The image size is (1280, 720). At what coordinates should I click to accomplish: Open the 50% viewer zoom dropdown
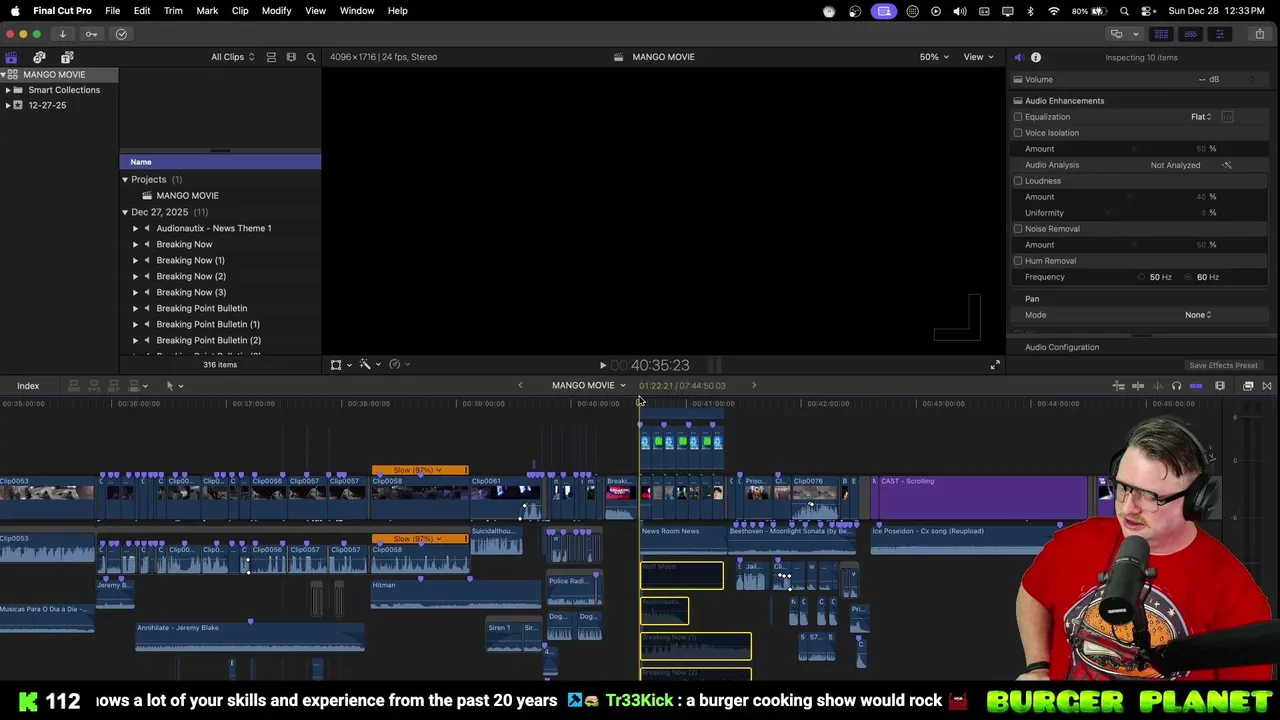[933, 57]
